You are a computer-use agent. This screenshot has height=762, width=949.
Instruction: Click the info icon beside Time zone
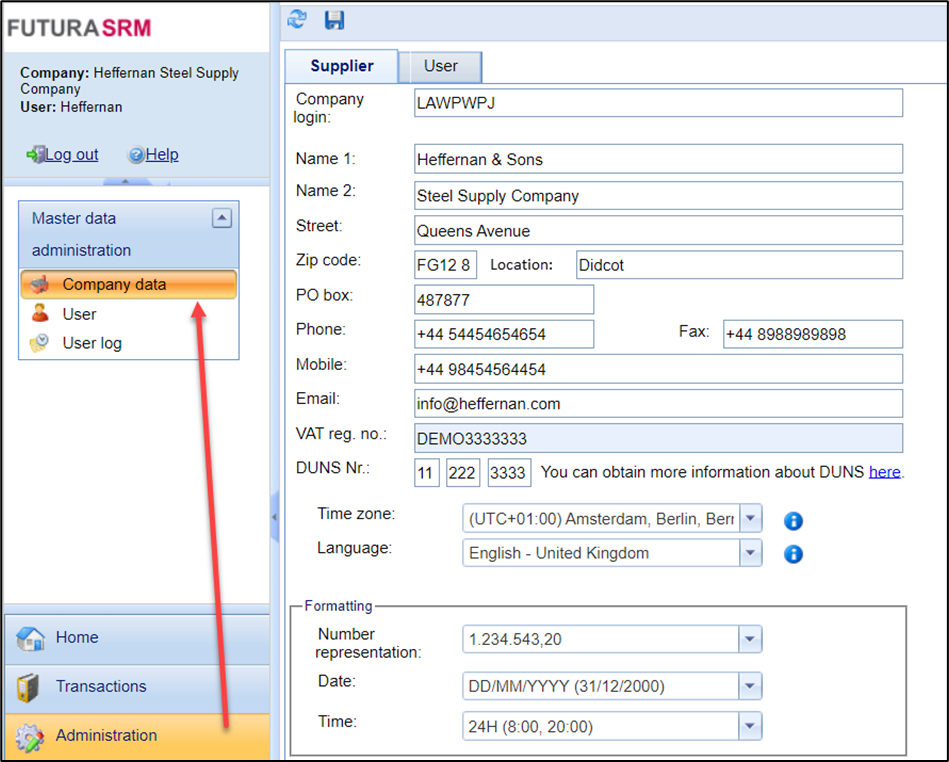click(793, 521)
